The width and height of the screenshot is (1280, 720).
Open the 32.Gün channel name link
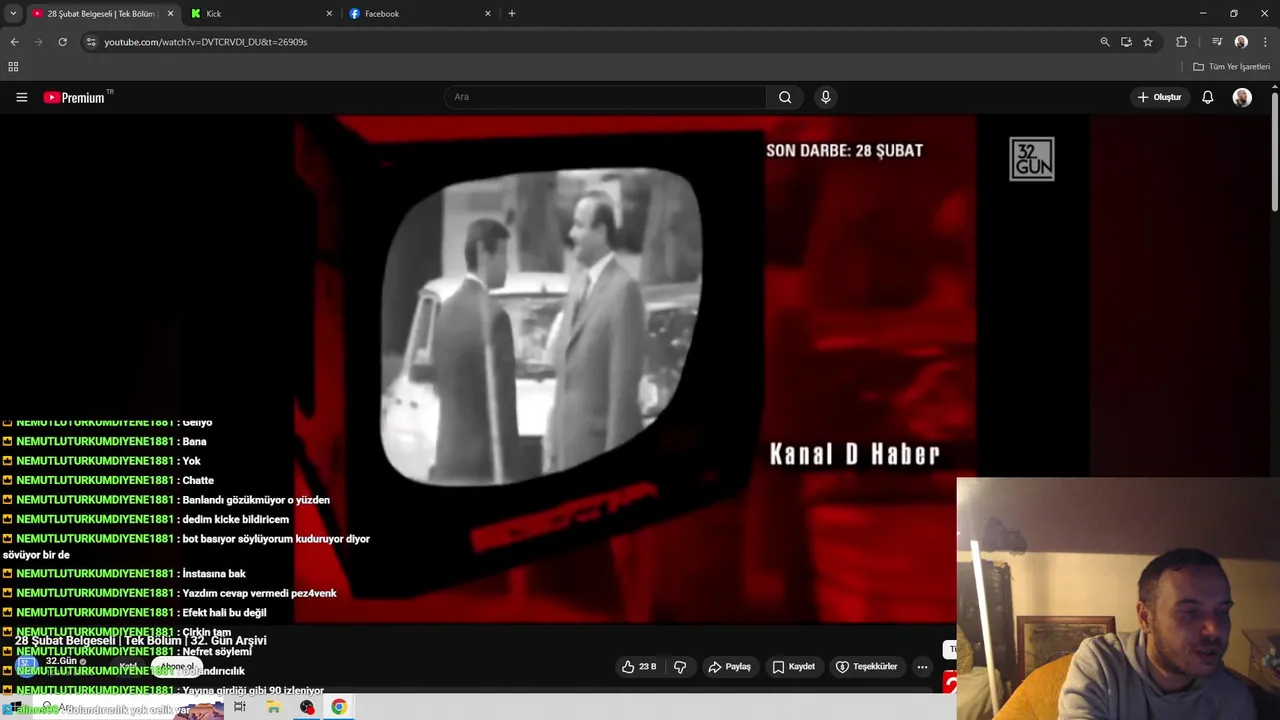tap(63, 662)
